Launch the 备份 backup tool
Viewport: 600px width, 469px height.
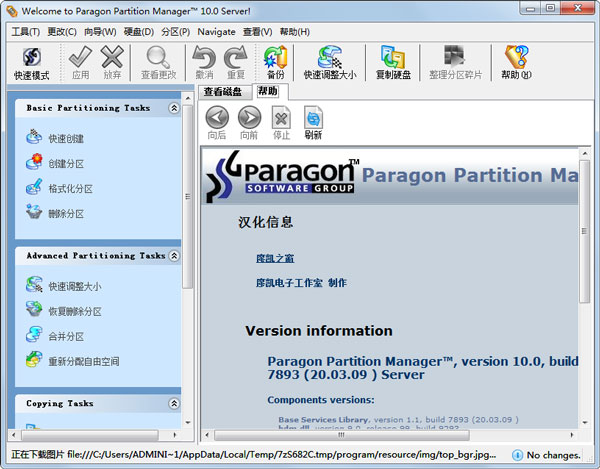click(276, 62)
